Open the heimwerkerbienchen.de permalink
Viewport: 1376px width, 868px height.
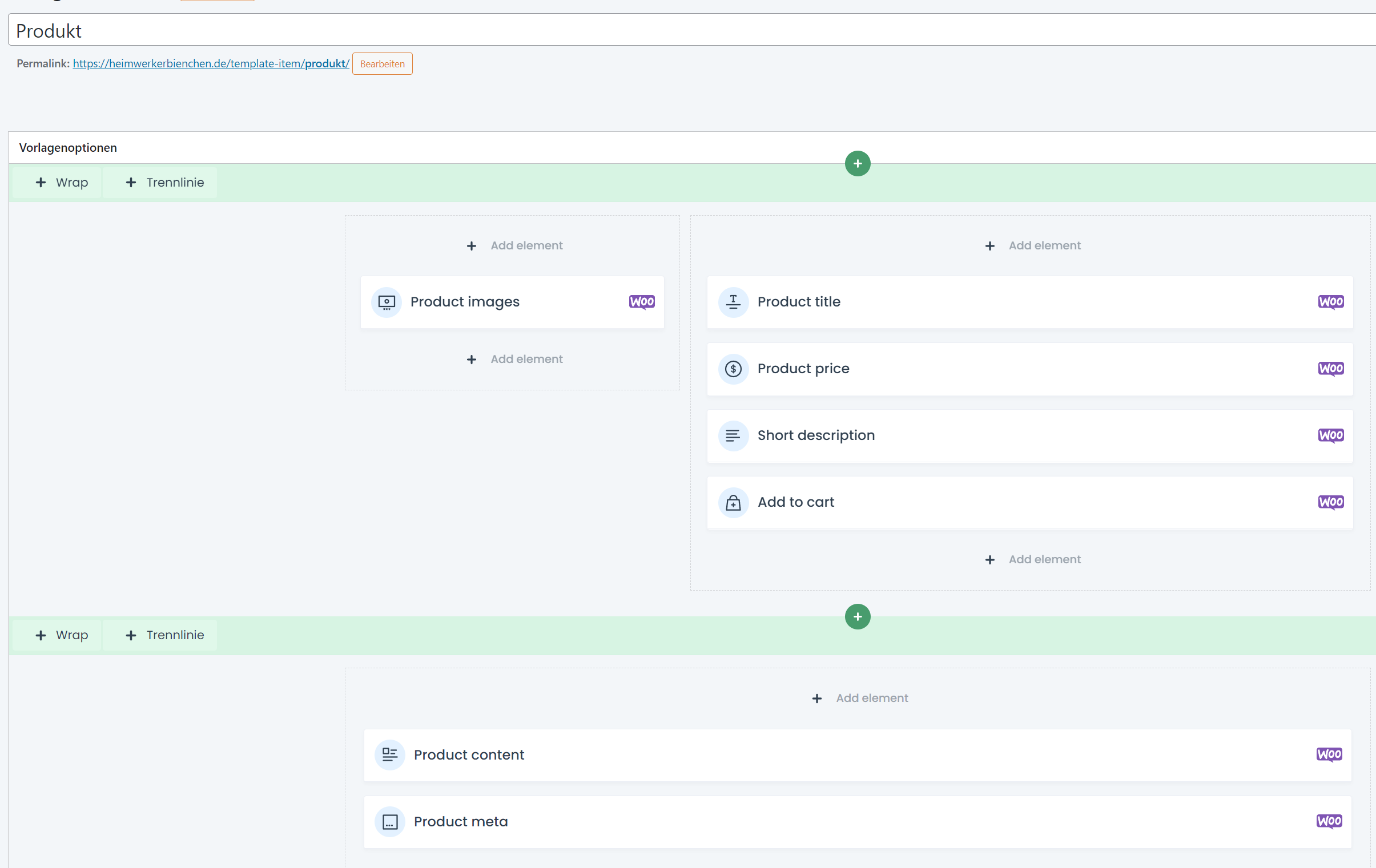click(211, 63)
